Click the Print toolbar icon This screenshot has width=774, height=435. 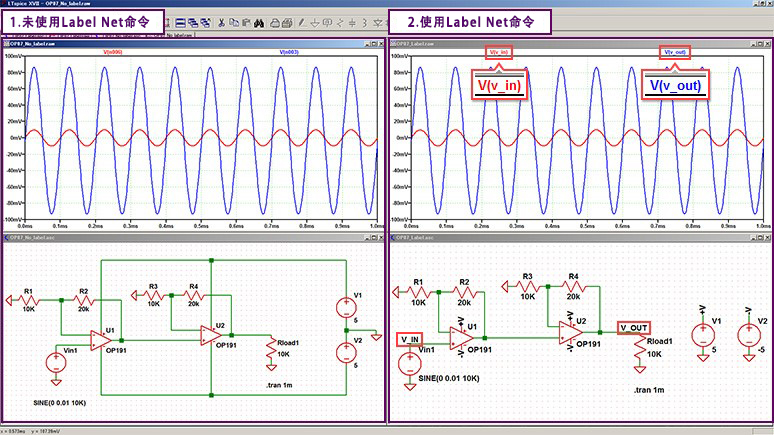point(273,21)
